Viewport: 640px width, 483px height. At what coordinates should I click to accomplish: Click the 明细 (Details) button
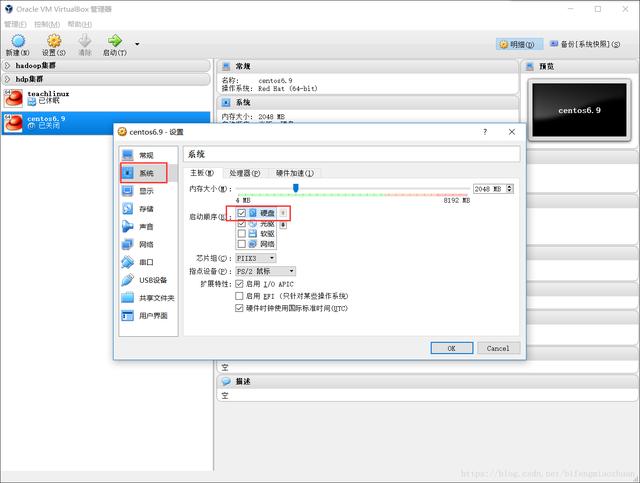(x=519, y=44)
